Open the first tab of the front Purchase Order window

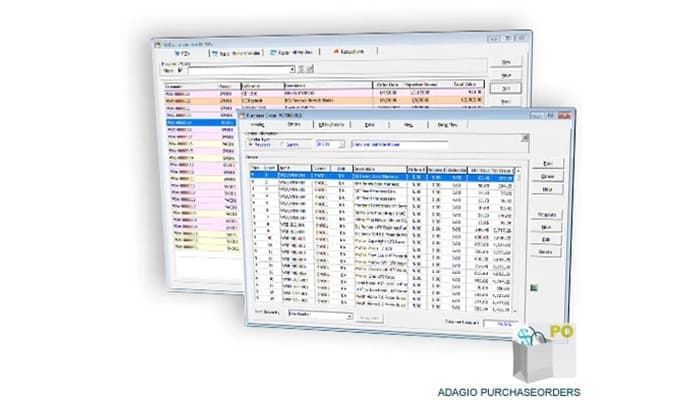258,125
